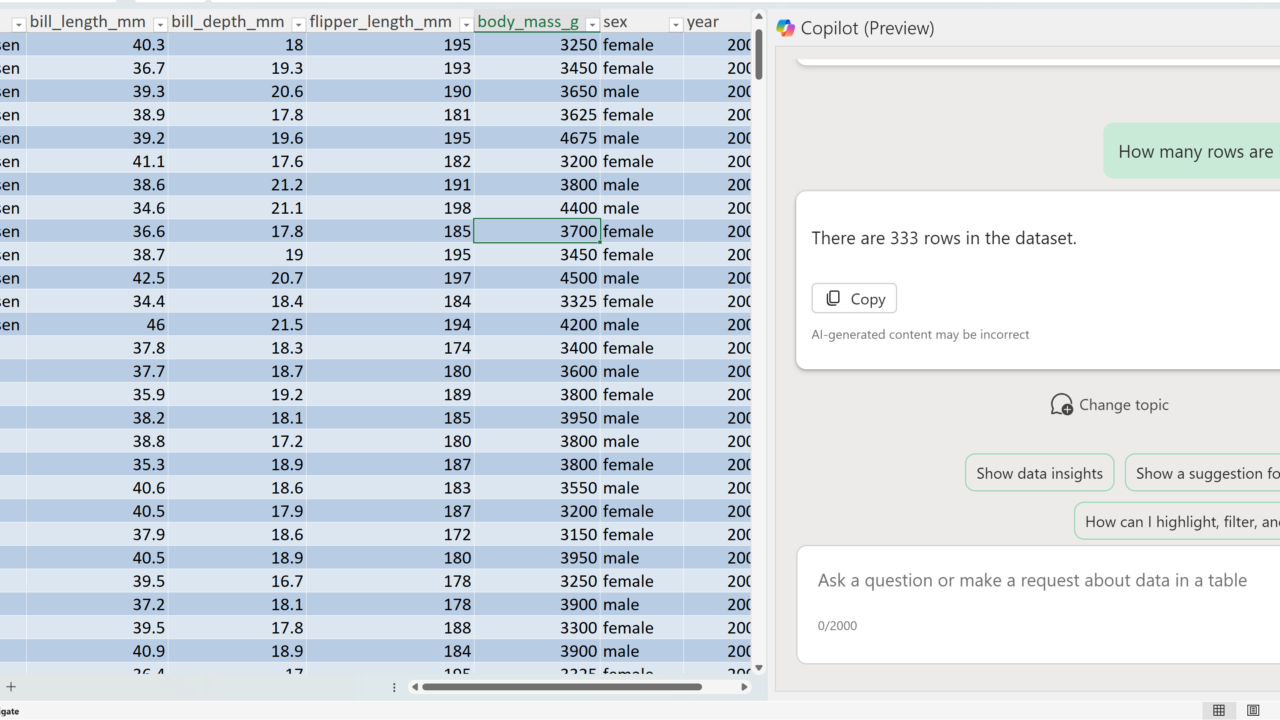Click the copy pages icon in the Copilot response

click(833, 299)
